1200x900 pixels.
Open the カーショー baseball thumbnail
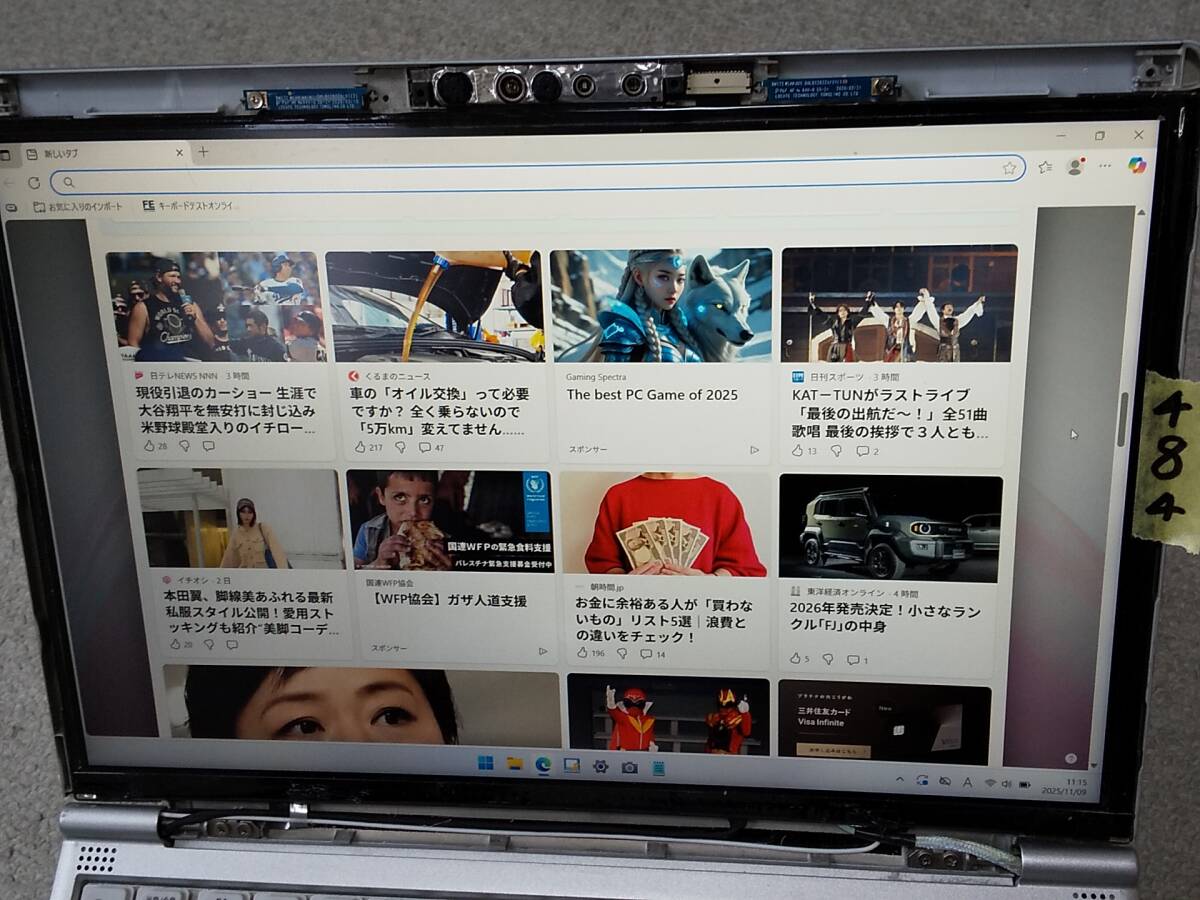(x=216, y=306)
